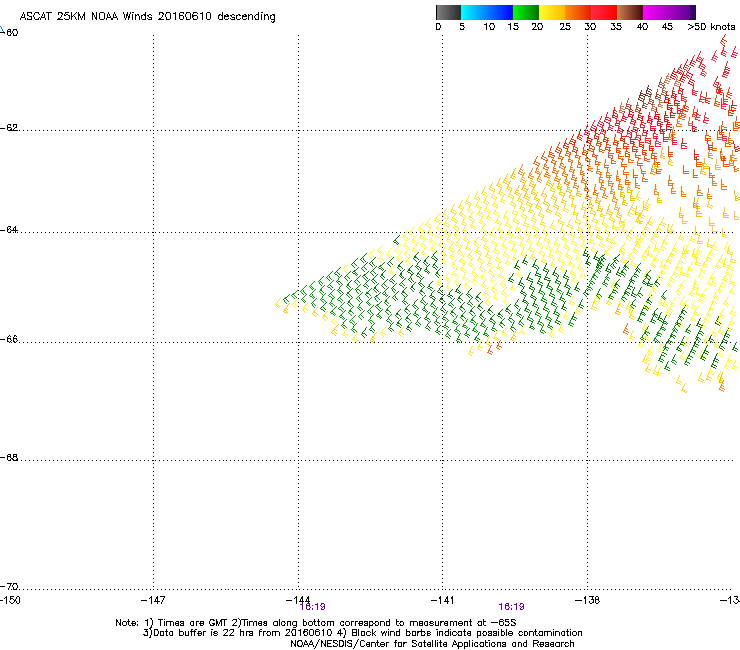The image size is (740, 650).
Task: Click the 'Data buffer is 22 hrs' note
Action: click(362, 633)
